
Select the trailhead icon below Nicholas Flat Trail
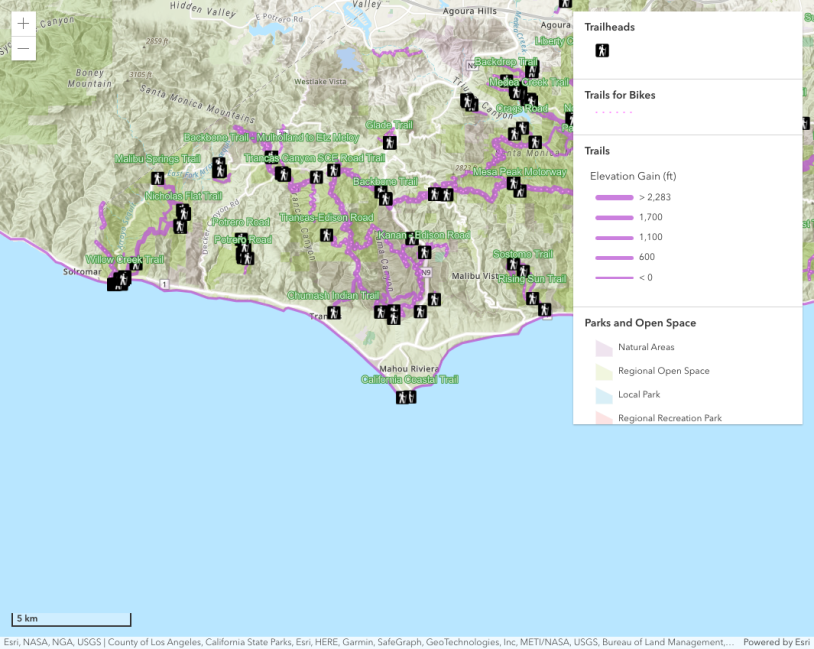[182, 212]
